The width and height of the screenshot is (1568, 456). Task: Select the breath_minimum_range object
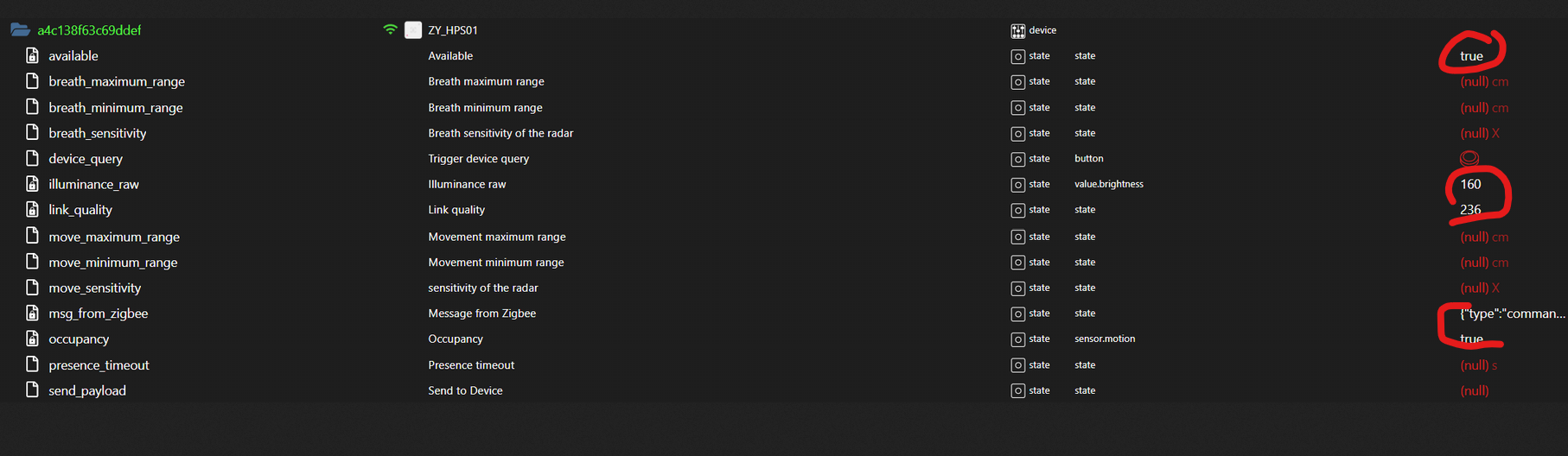[115, 108]
